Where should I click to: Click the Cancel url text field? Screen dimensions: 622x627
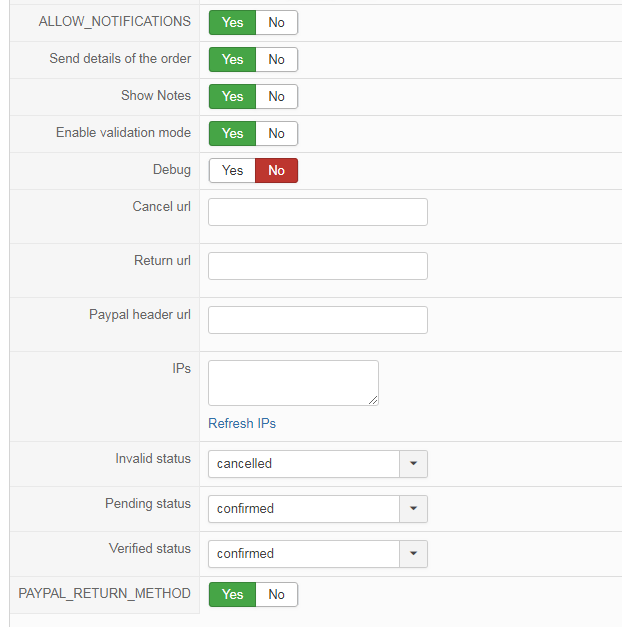[x=317, y=212]
